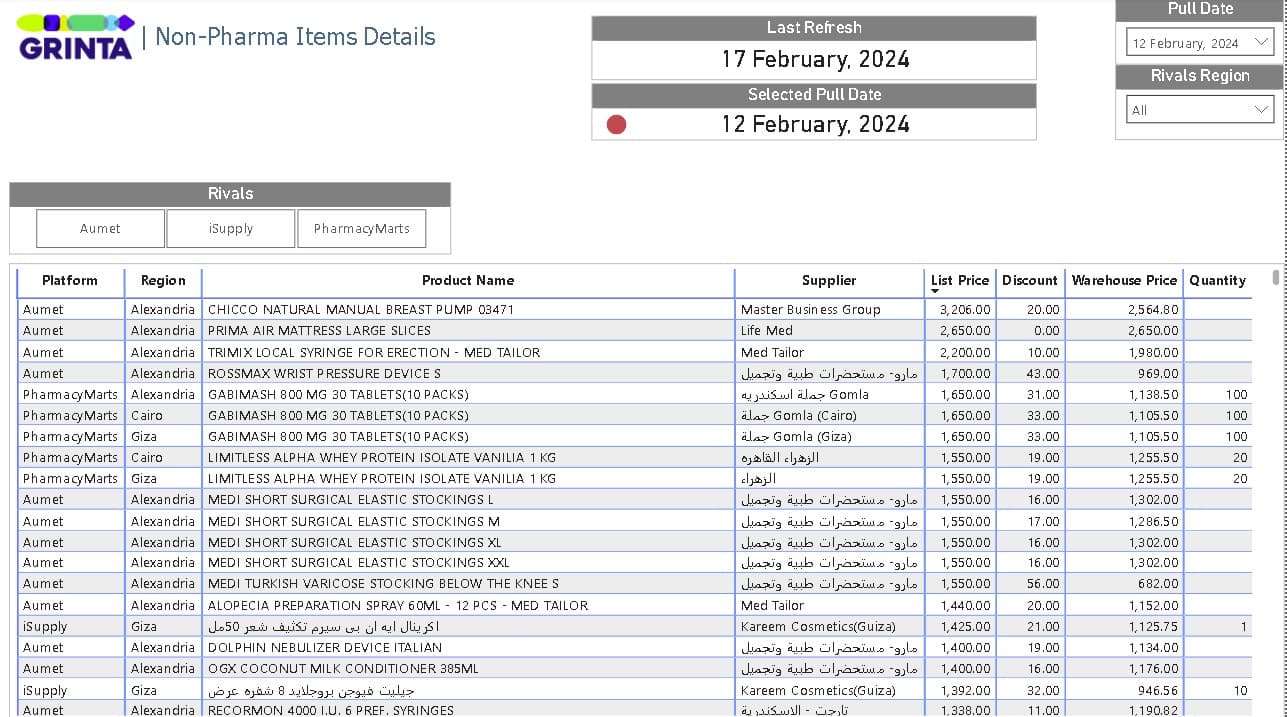Click warehouse price 1,286.50
The height and width of the screenshot is (717, 1287).
(1153, 522)
